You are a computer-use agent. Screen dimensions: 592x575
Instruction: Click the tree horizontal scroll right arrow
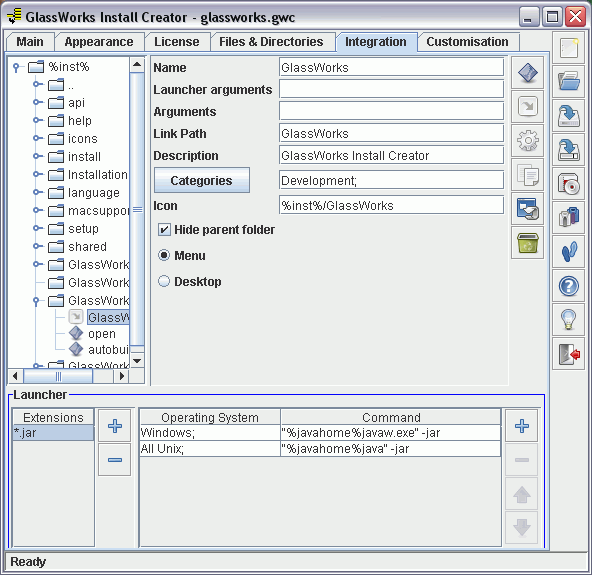122,376
